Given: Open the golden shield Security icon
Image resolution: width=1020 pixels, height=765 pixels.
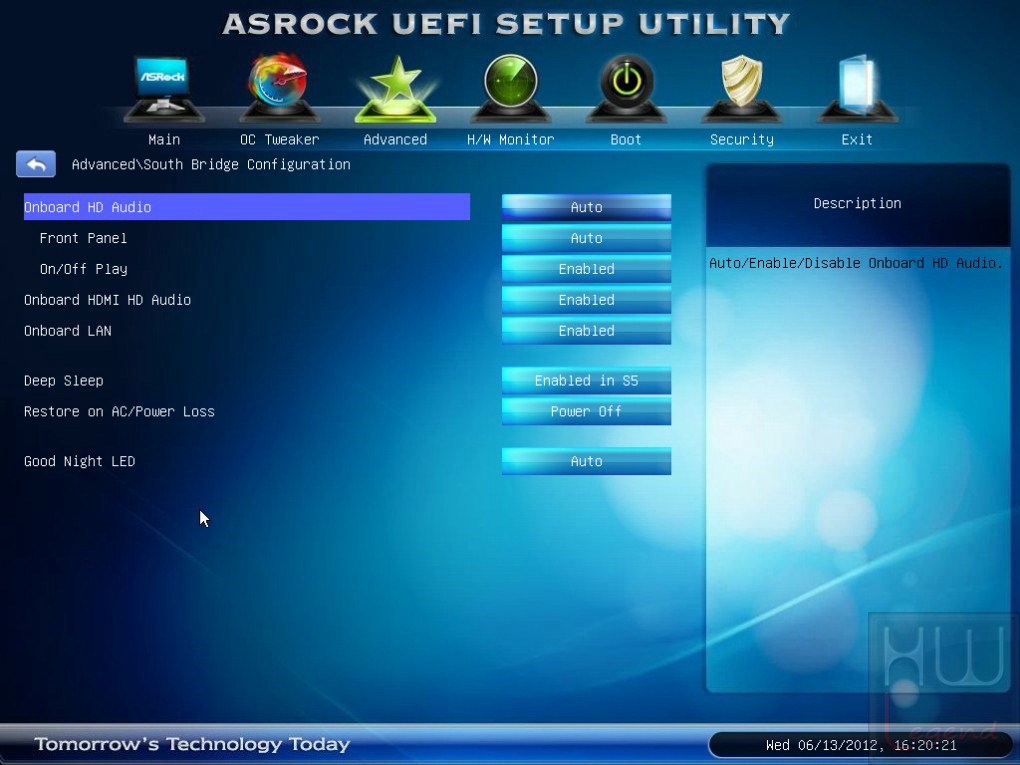Looking at the screenshot, I should pyautogui.click(x=742, y=88).
